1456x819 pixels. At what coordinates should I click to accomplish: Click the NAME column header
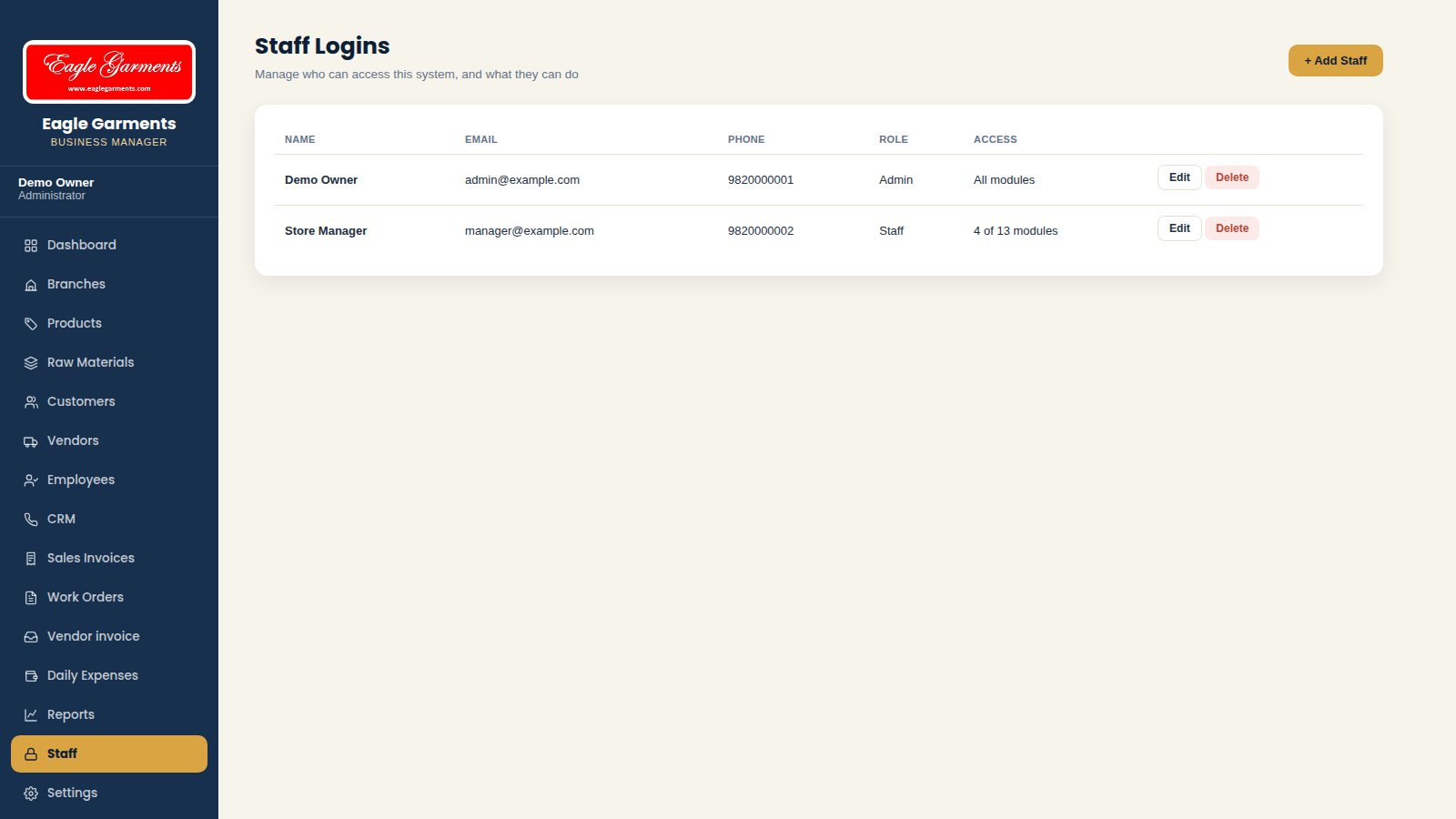[x=299, y=139]
